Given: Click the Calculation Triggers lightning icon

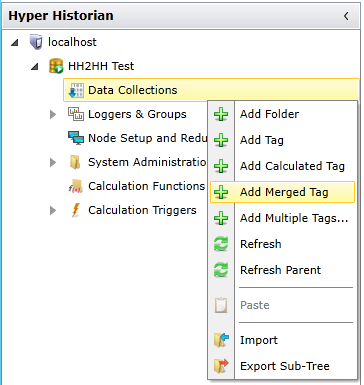Looking at the screenshot, I should point(76,210).
